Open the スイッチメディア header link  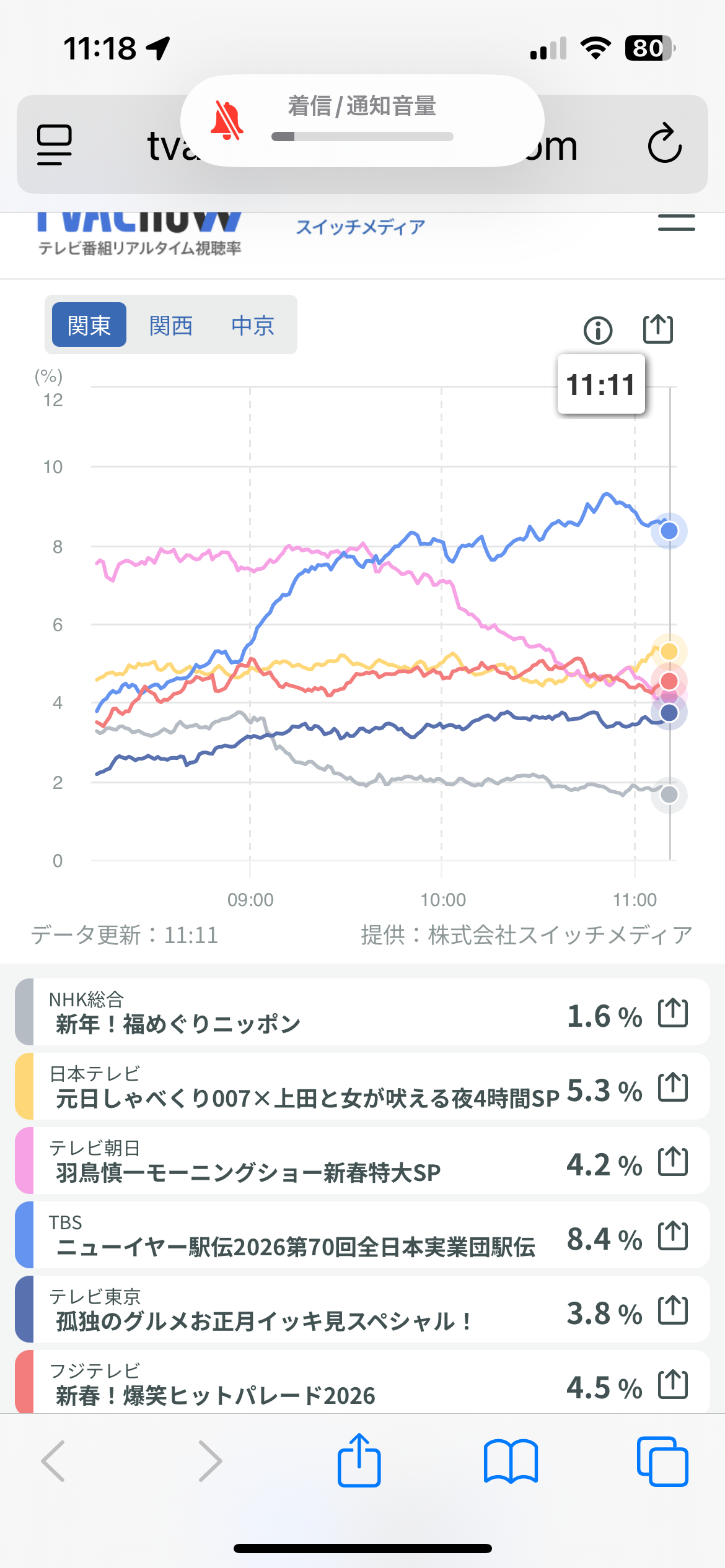pyautogui.click(x=360, y=227)
